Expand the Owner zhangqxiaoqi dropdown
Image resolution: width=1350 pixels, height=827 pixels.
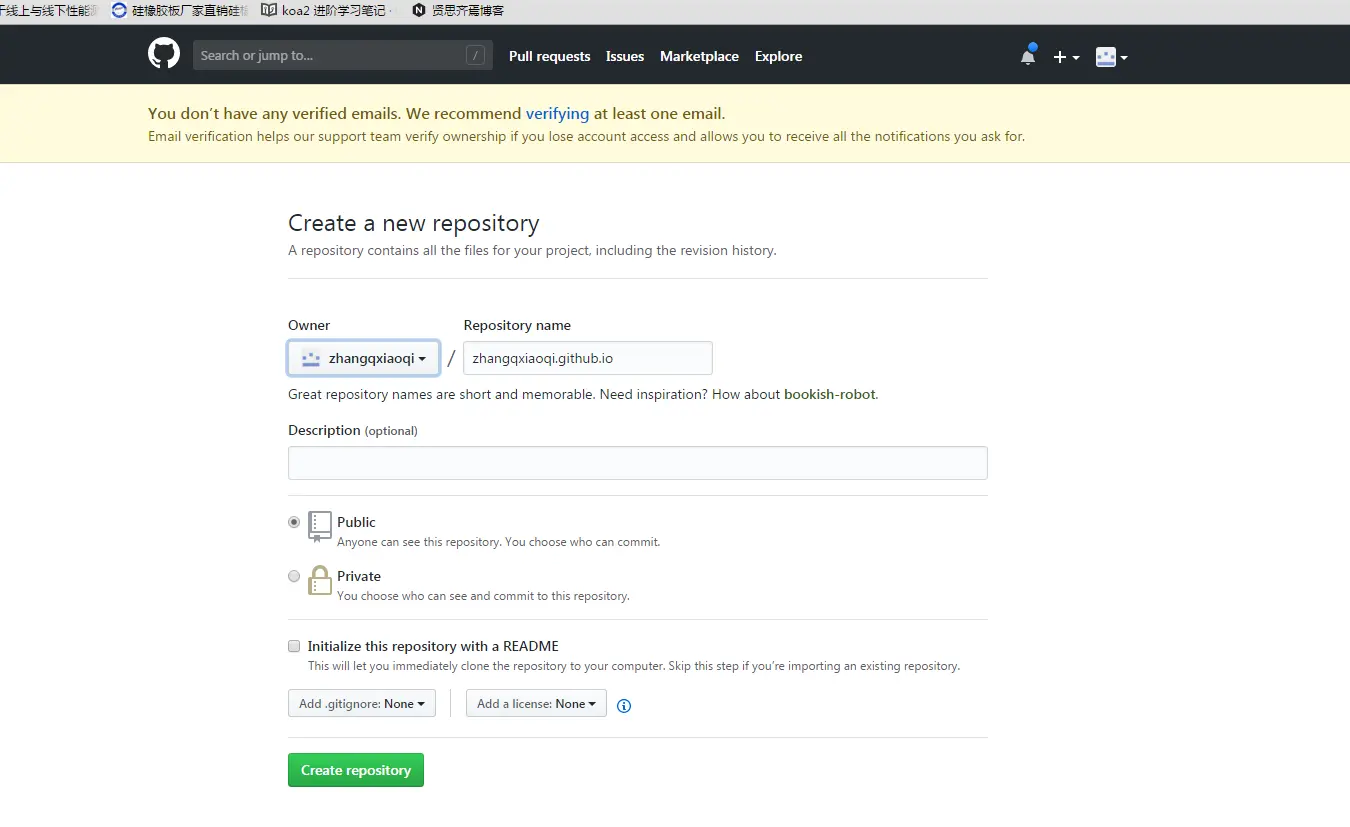pyautogui.click(x=364, y=358)
